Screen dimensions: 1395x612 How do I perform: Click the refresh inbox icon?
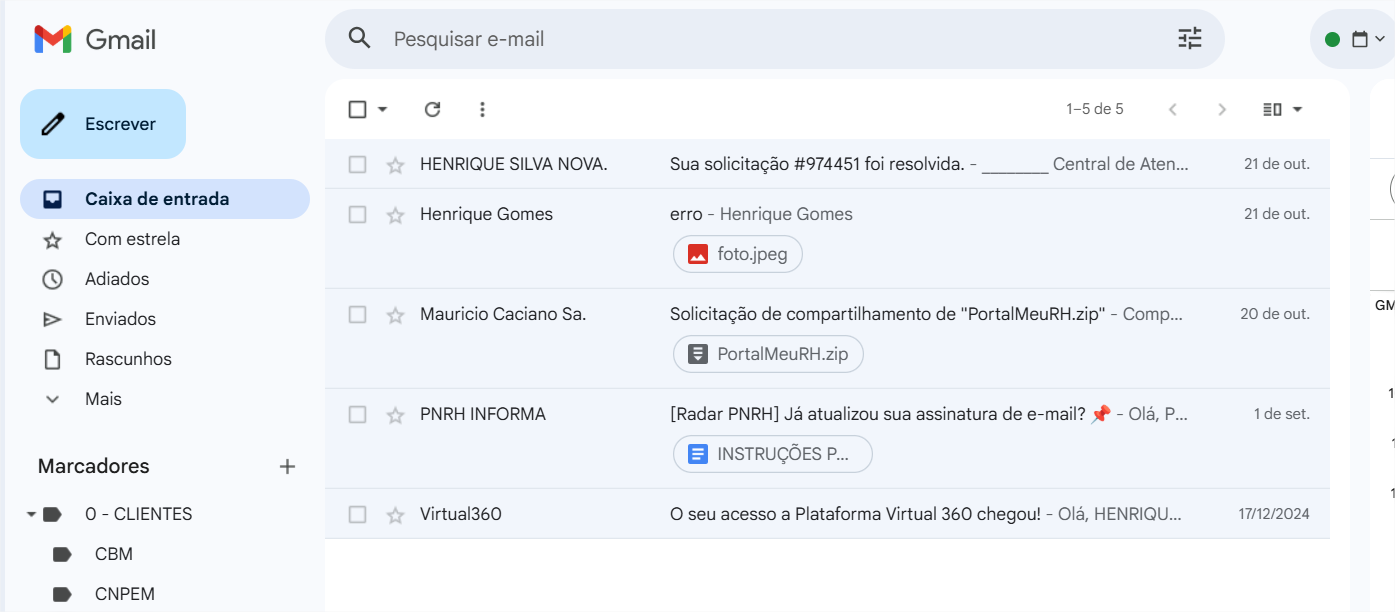pos(432,109)
